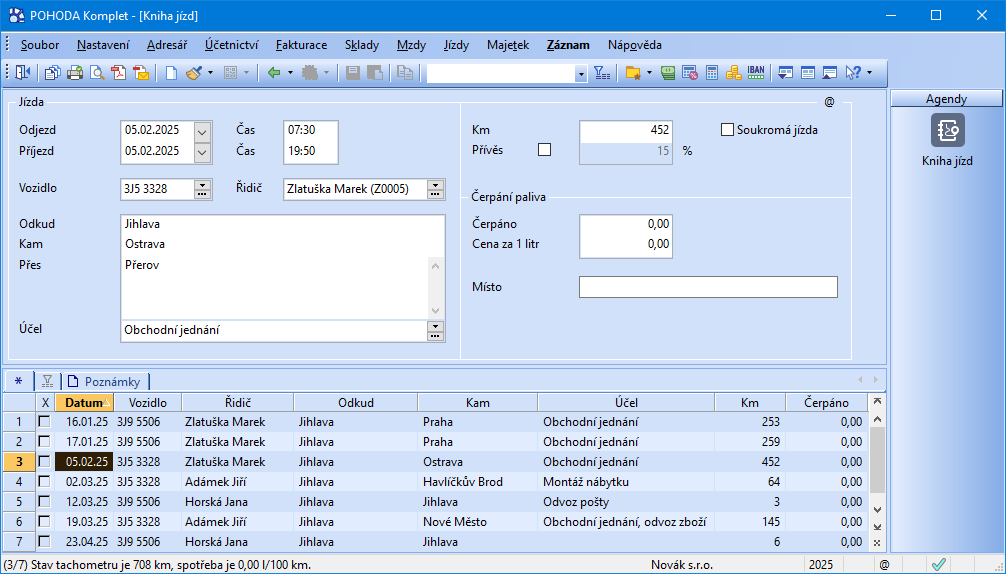The width and height of the screenshot is (1006, 574).
Task: Click the Přes field scroll down arrow
Action: pos(436,310)
